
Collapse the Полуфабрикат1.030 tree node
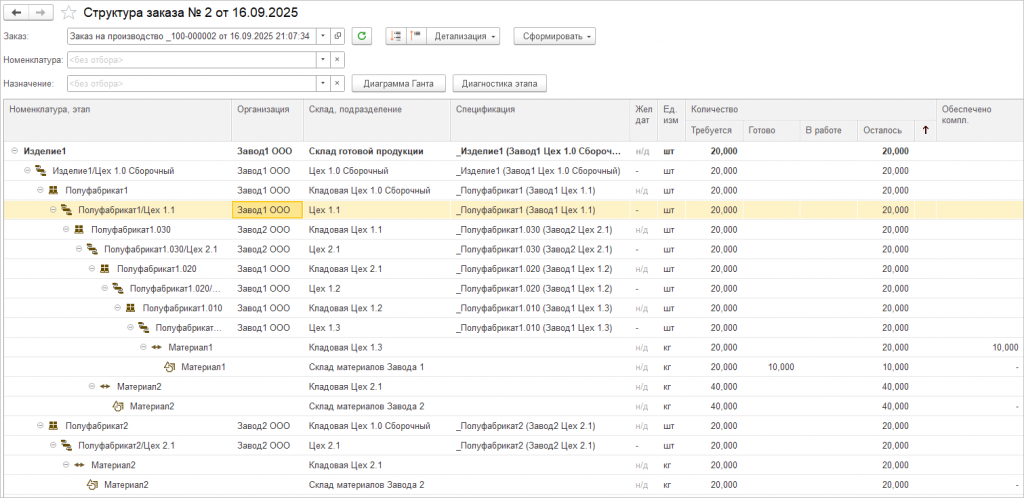[67, 230]
